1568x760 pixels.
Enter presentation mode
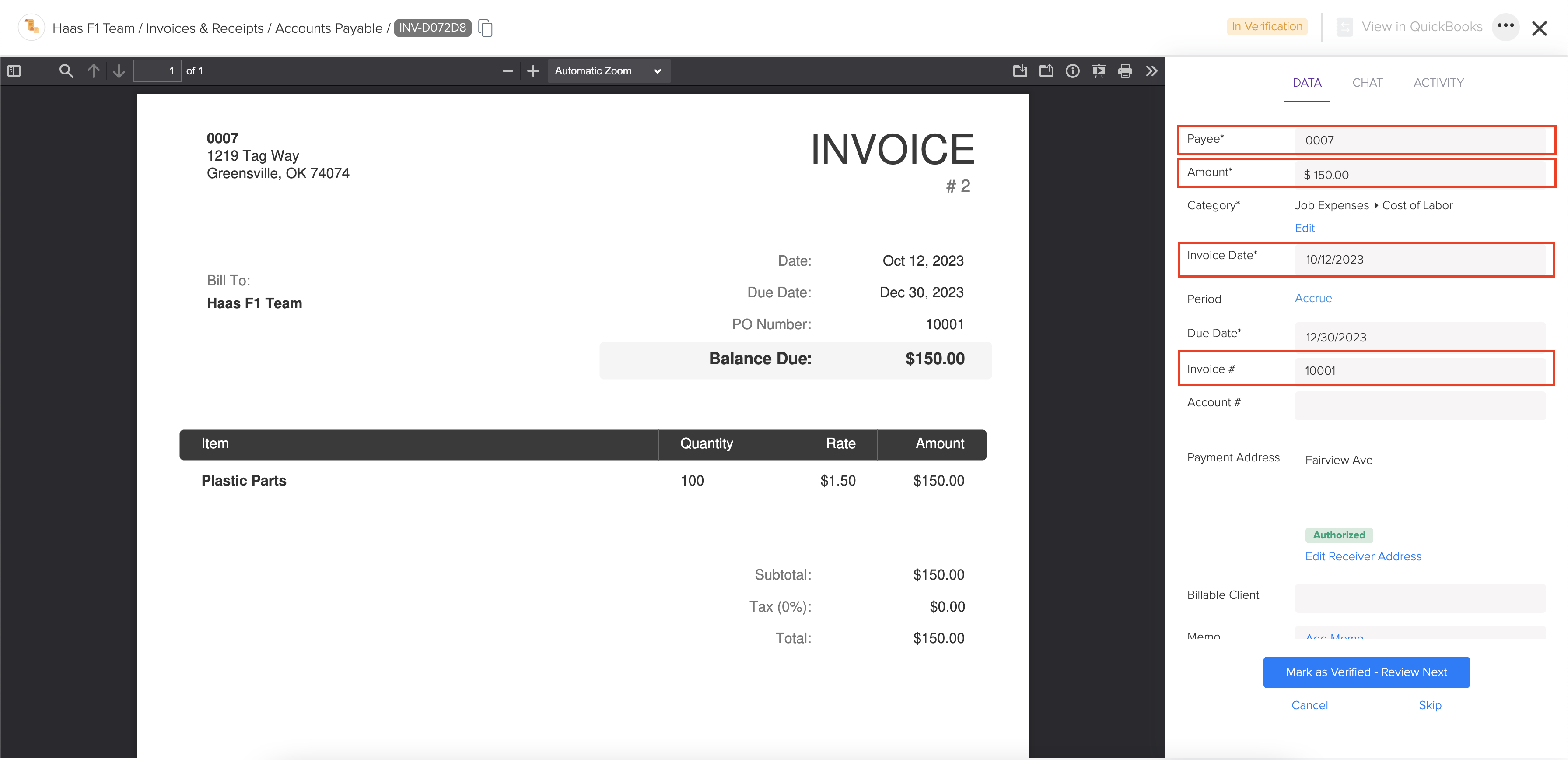click(x=1099, y=70)
